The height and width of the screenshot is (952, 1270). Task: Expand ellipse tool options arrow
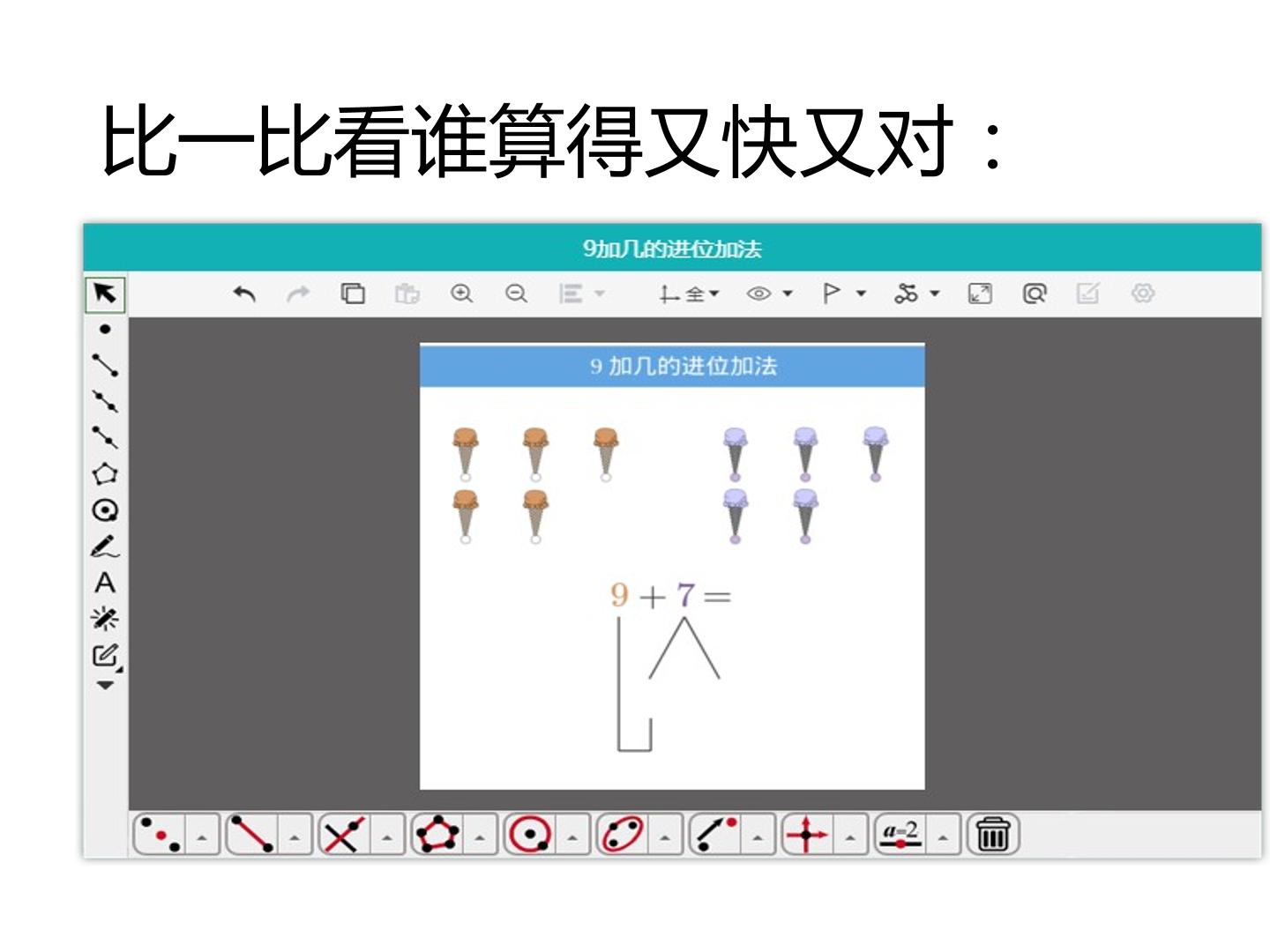click(x=665, y=836)
